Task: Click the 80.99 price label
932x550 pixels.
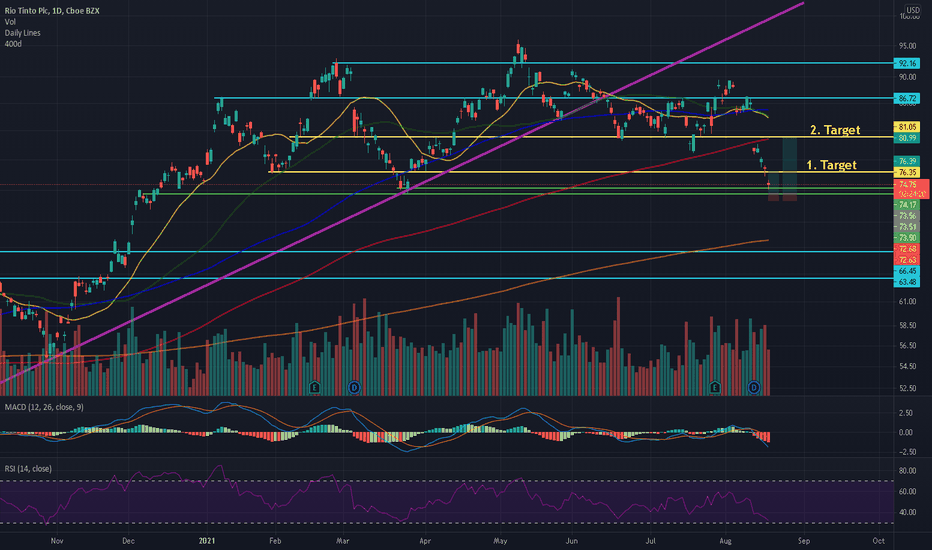Action: pos(907,138)
